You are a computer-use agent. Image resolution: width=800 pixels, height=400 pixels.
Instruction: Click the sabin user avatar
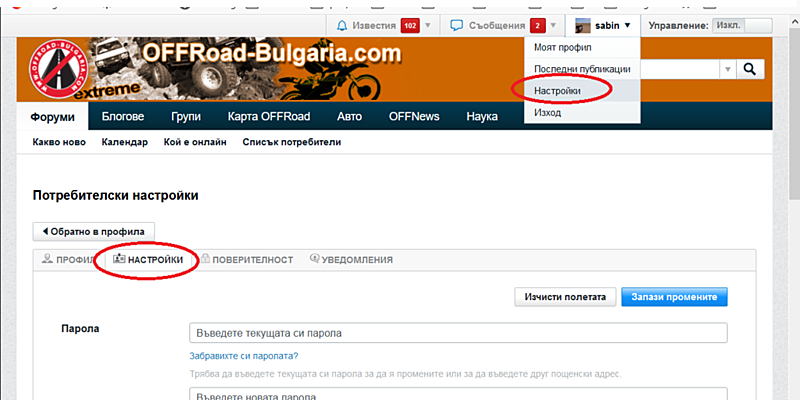(583, 26)
